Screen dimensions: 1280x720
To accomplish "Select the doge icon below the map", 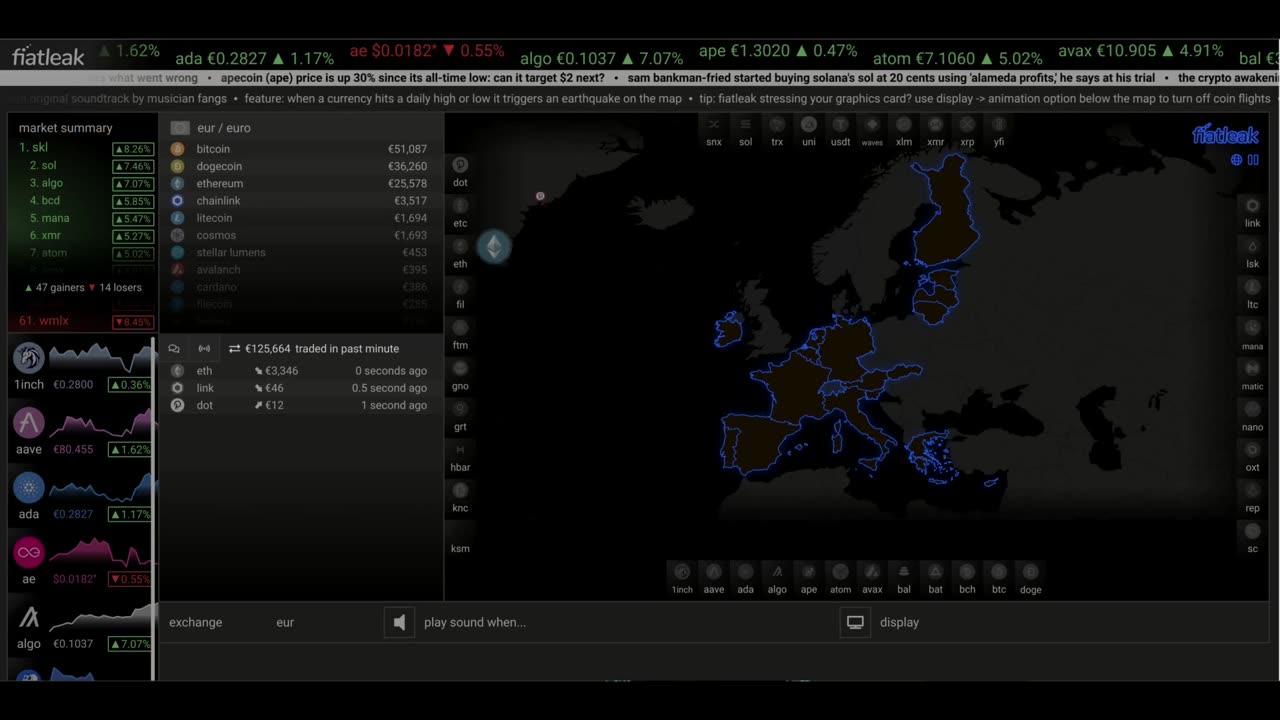I will (1030, 572).
